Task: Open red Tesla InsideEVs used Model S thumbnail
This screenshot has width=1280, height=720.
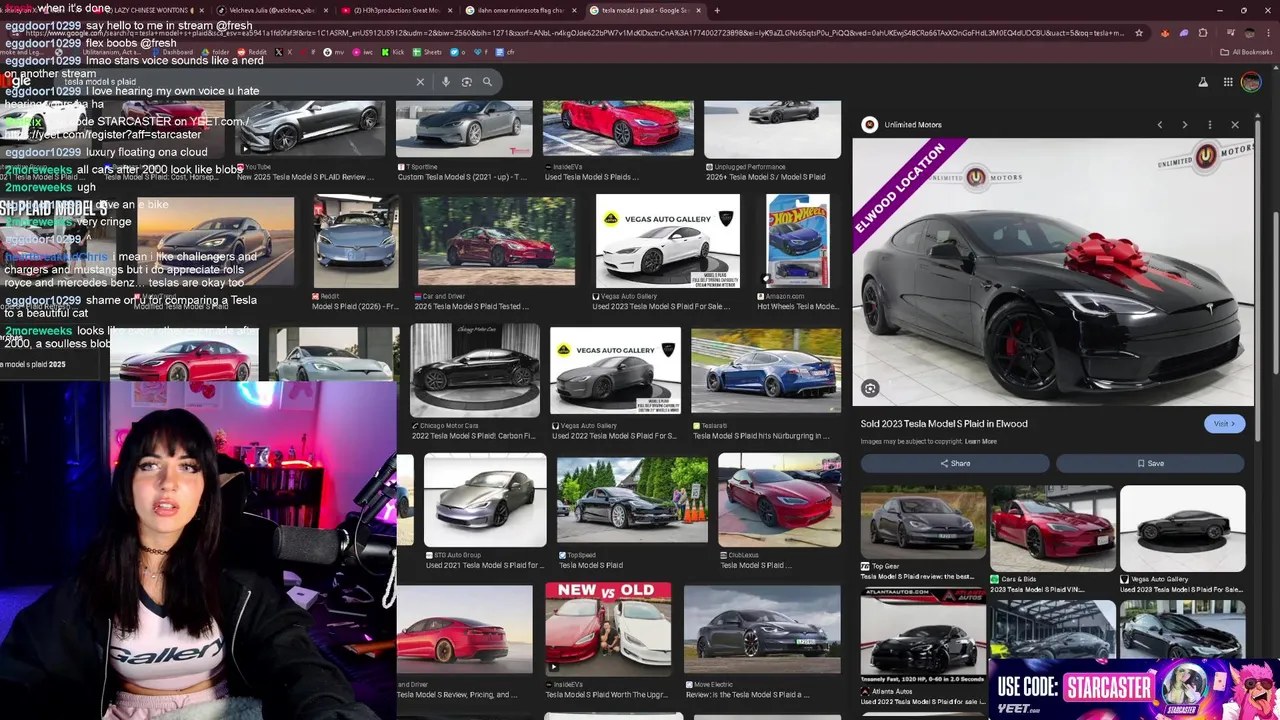Action: [x=618, y=128]
